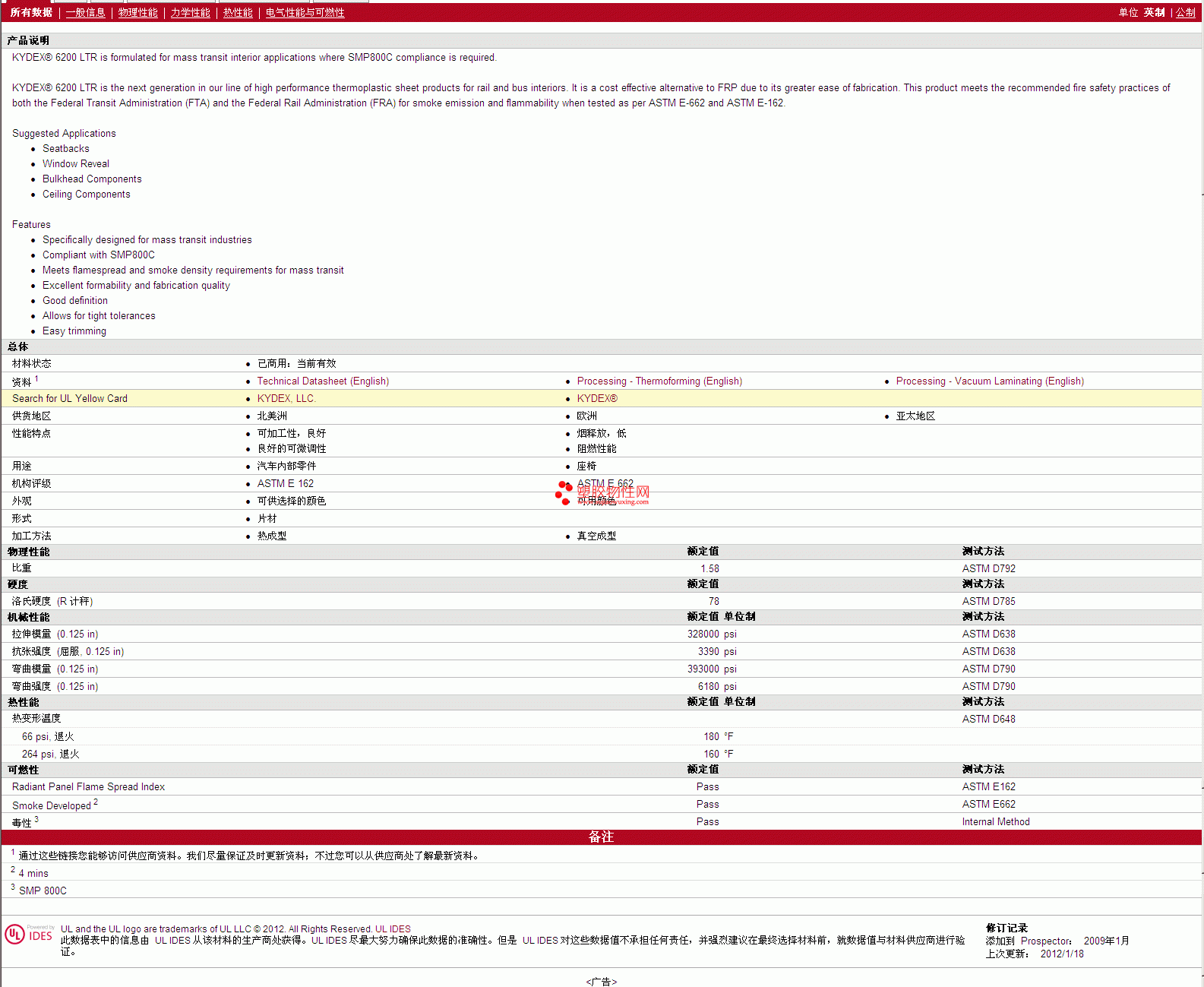Click the 真空成型 processing method item
The image size is (1204, 987).
596,536
